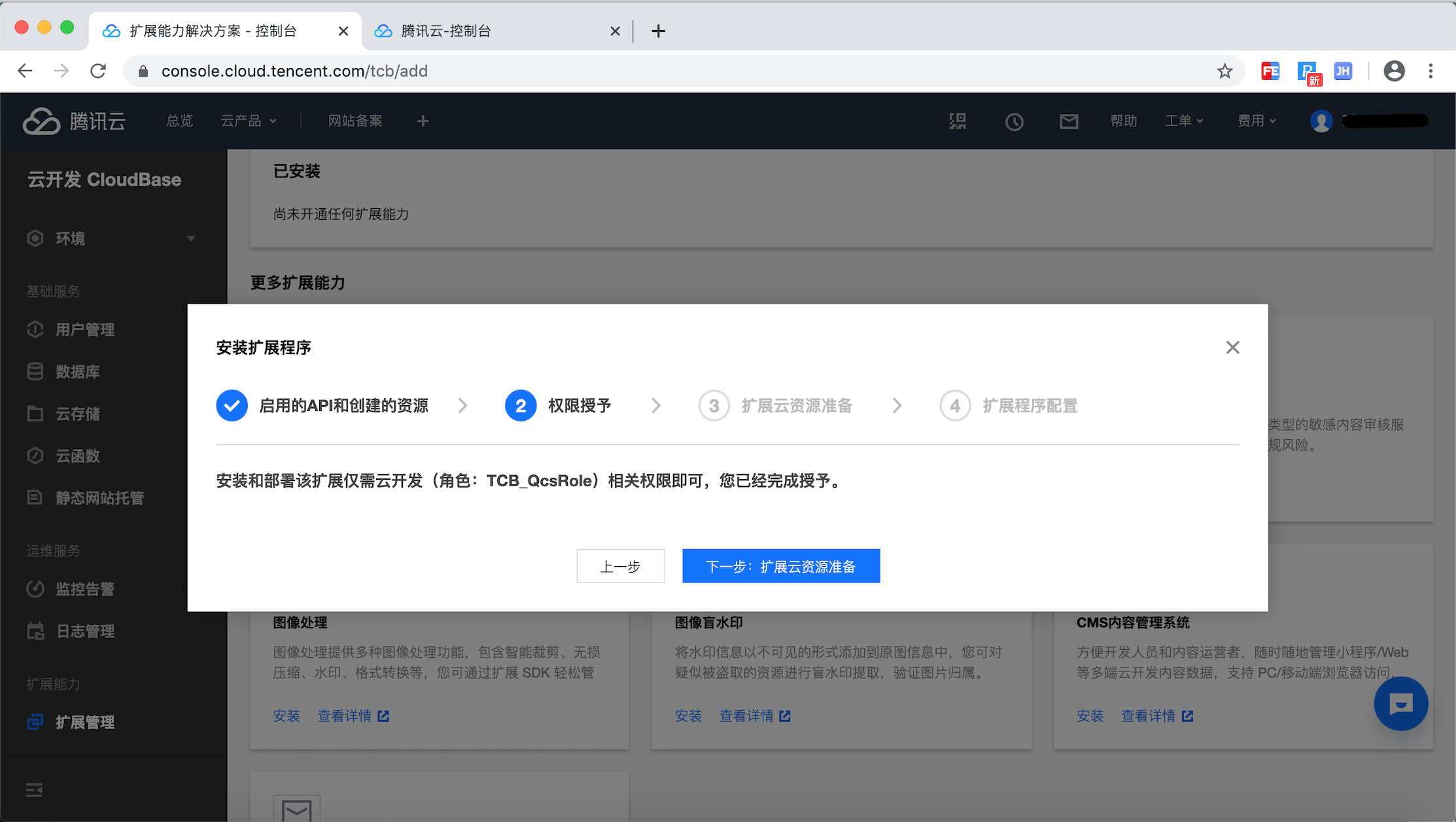Image resolution: width=1456 pixels, height=822 pixels.
Task: Click the Tencent Cloud logo
Action: (74, 121)
